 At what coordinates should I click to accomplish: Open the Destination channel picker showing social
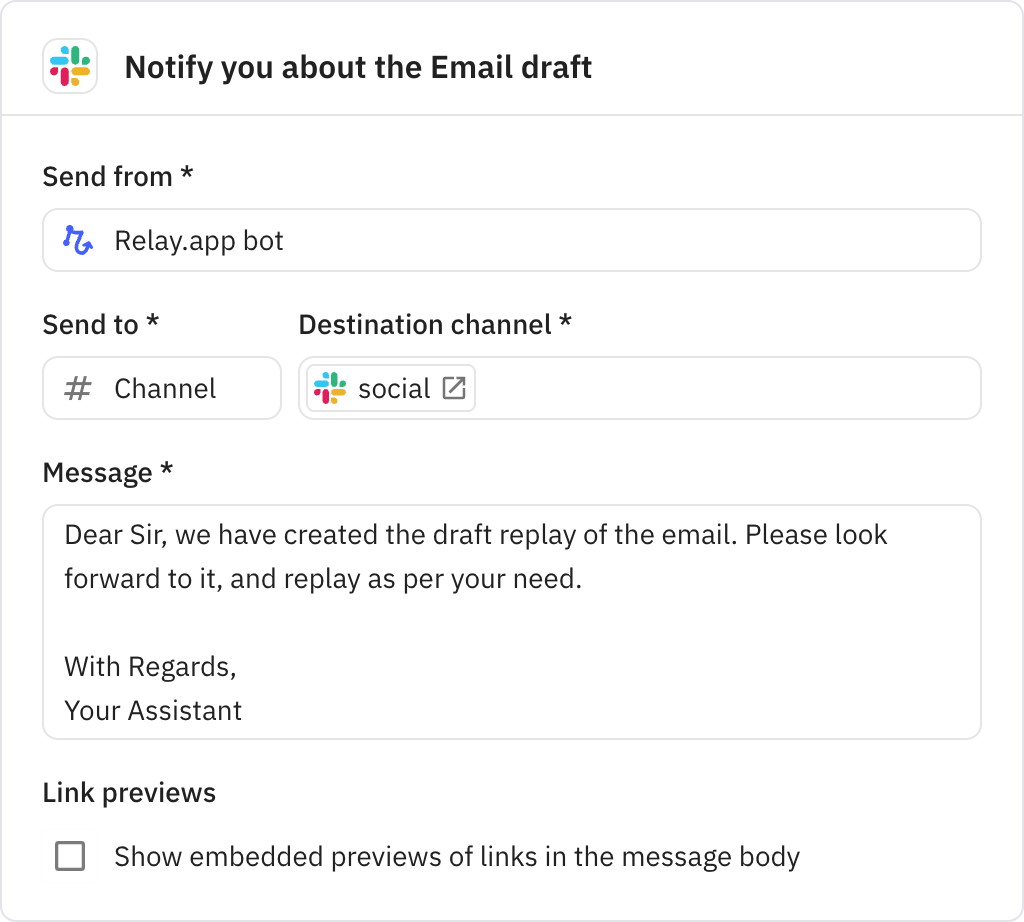(640, 387)
